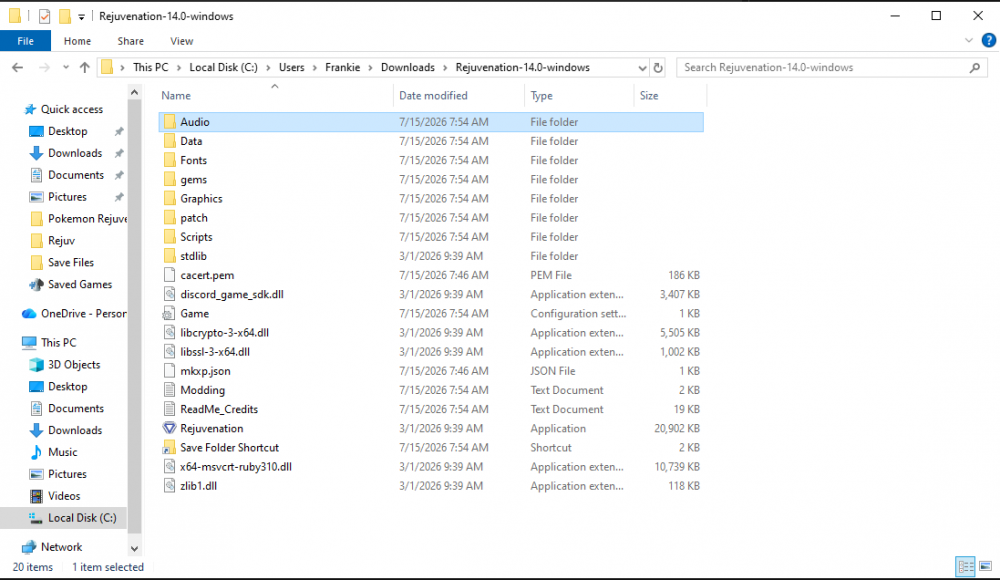Open the Home ribbon tab
Viewport: 1000px width, 580px height.
tap(77, 41)
